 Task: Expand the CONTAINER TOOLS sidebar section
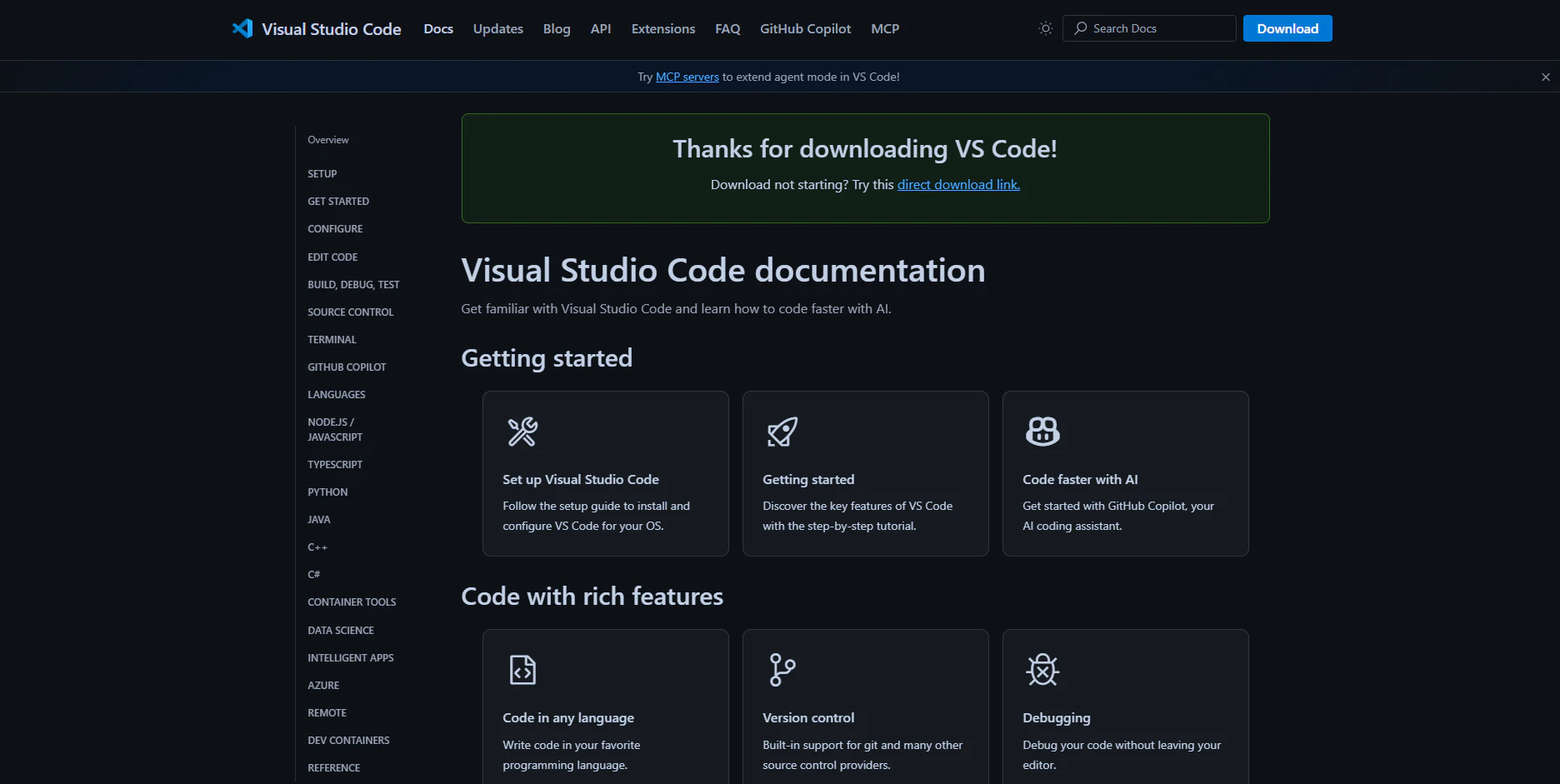(x=352, y=602)
